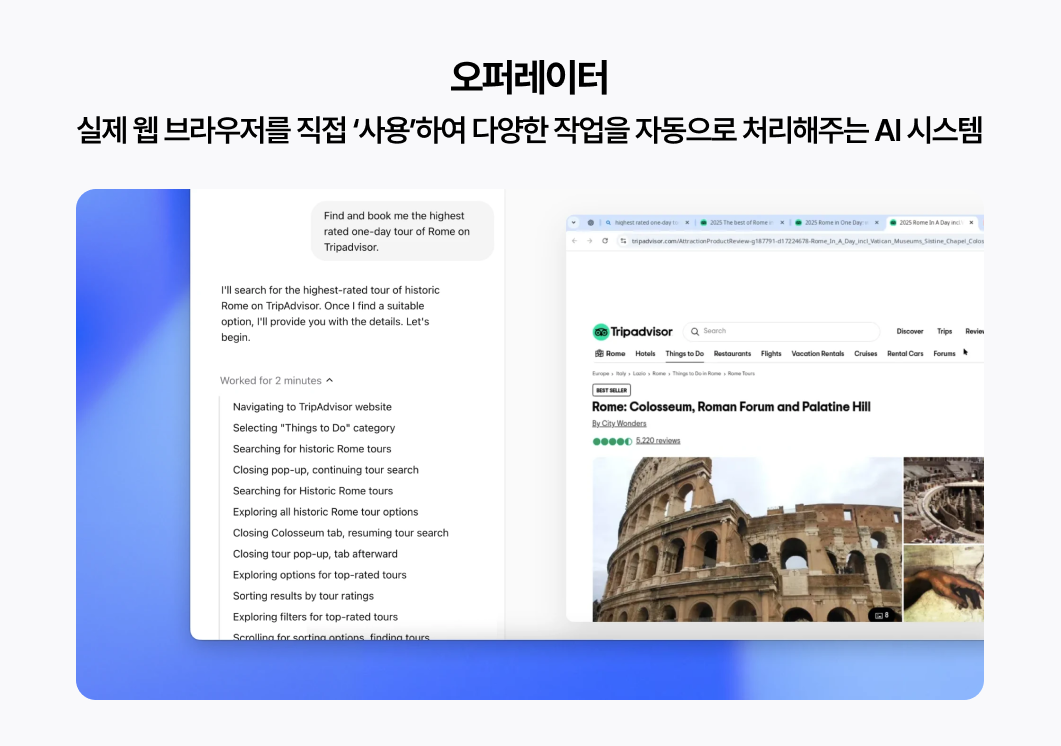1061x746 pixels.
Task: Click 'Selecting "Things to Do" category' step
Action: (x=314, y=428)
